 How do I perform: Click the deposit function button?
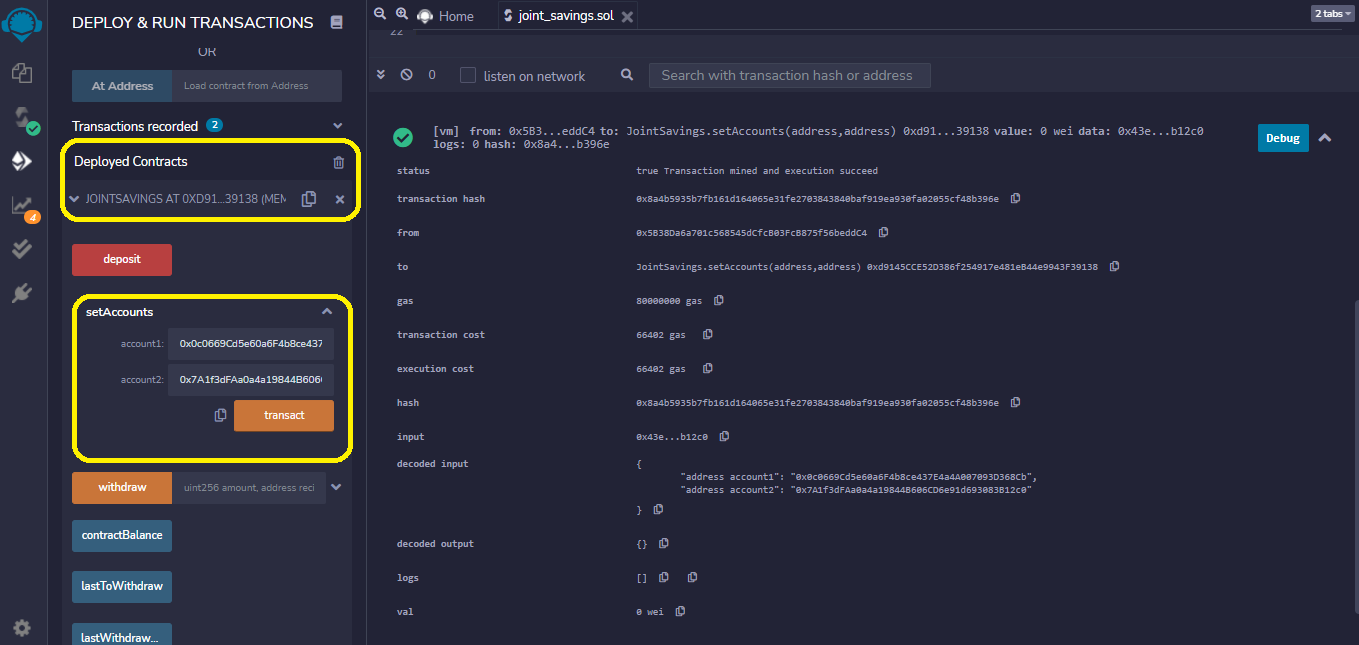122,260
